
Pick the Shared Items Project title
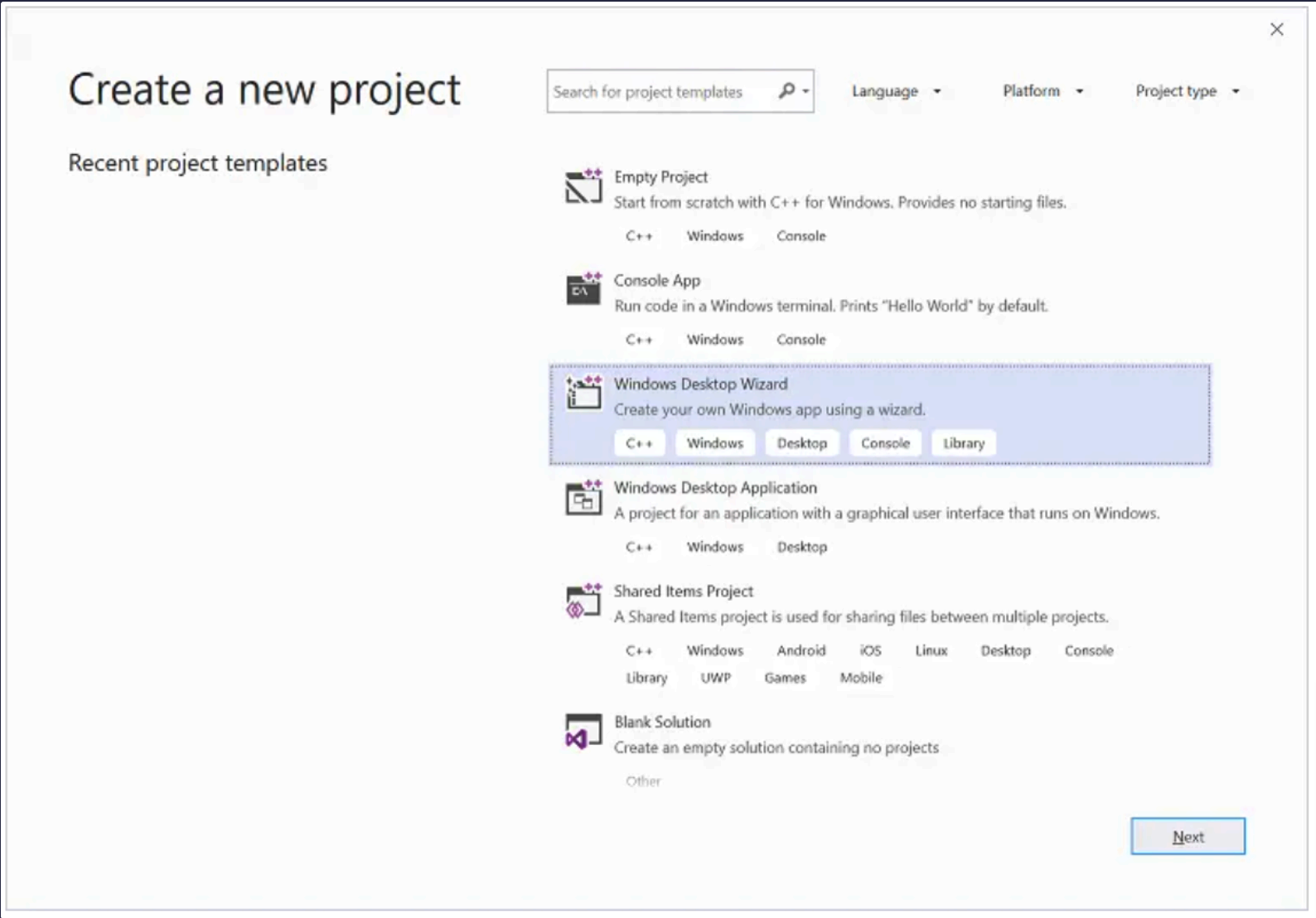(683, 592)
